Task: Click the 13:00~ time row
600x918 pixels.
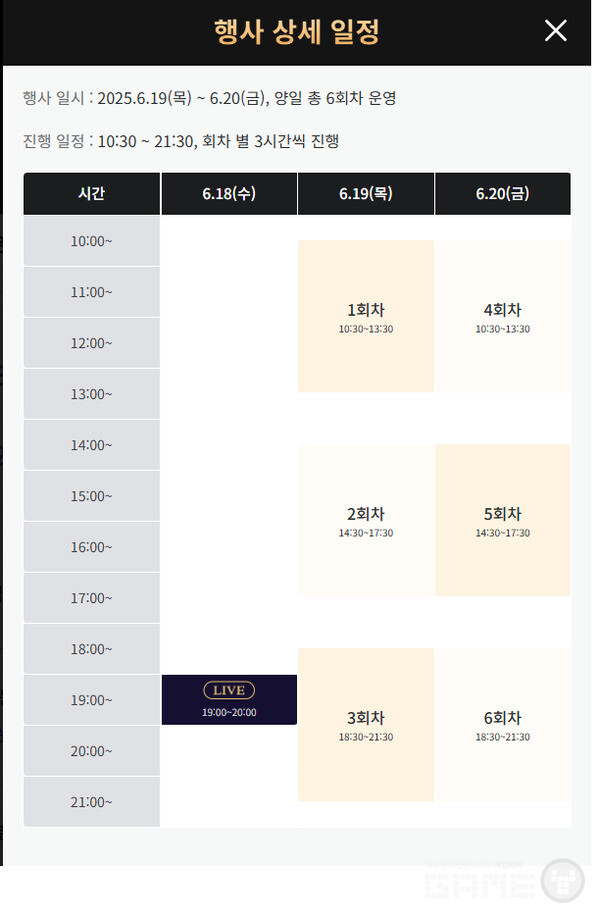Action: [x=92, y=394]
